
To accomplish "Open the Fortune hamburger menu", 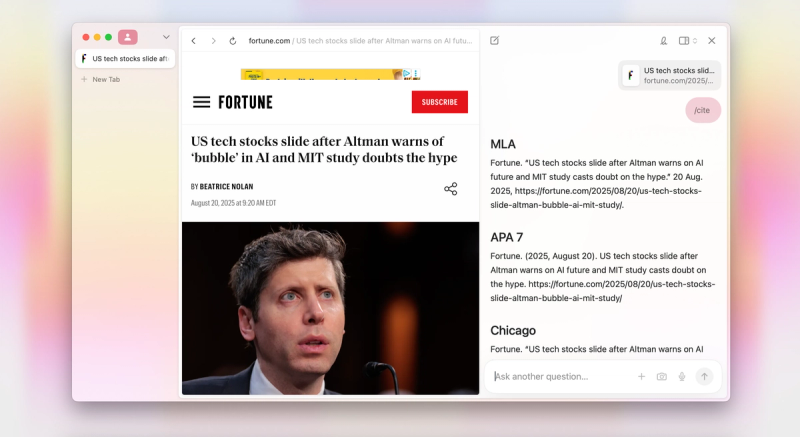I will click(202, 102).
